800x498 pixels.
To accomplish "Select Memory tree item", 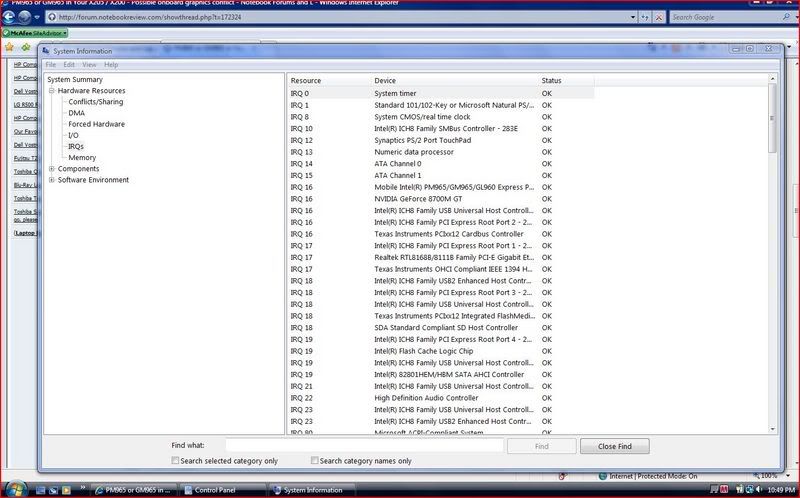I will click(x=82, y=158).
